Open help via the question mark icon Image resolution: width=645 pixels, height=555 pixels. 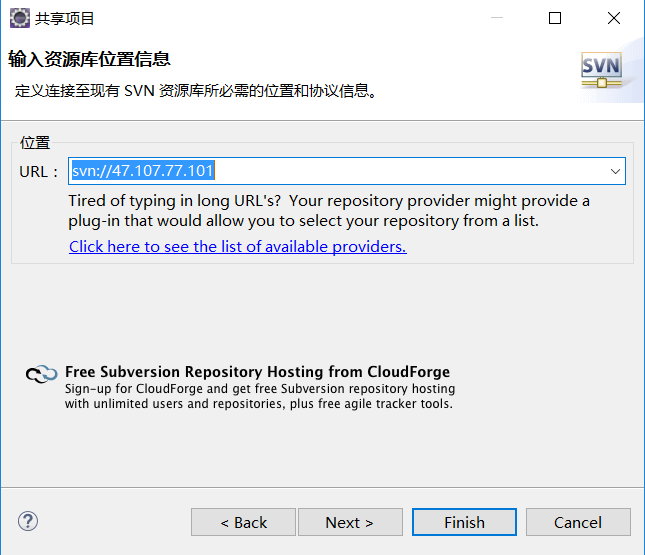28,521
